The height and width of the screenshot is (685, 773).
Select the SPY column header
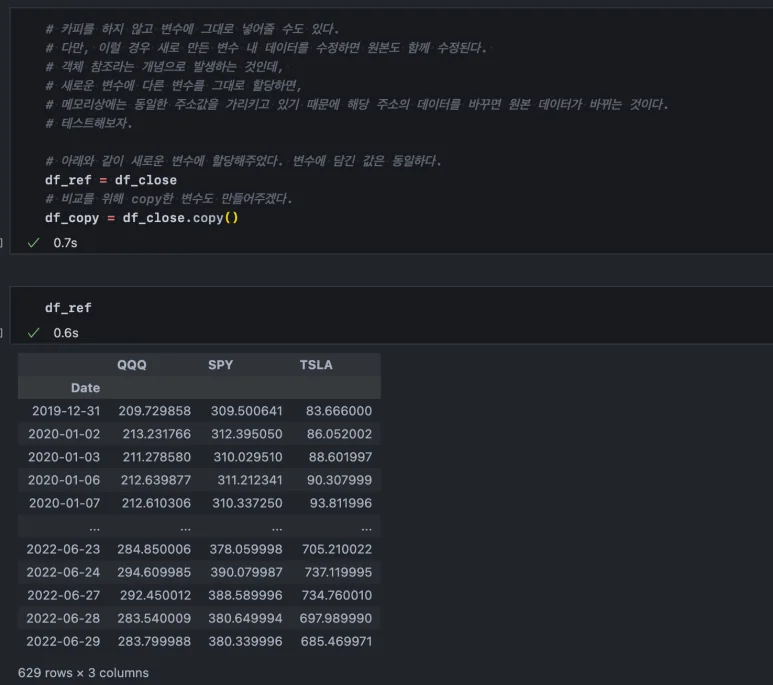click(220, 365)
